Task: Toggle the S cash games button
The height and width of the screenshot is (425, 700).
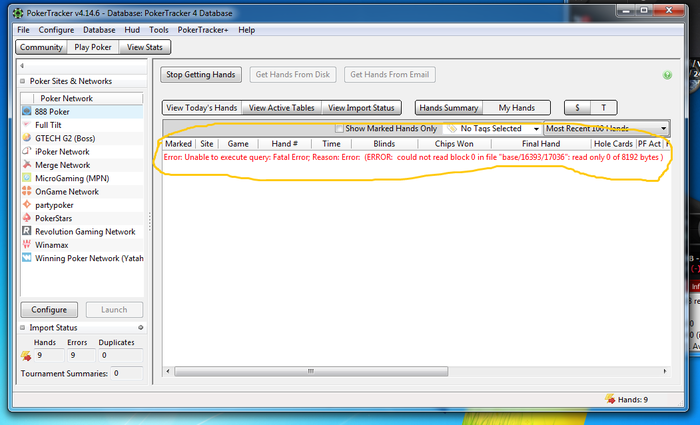Action: pos(578,108)
